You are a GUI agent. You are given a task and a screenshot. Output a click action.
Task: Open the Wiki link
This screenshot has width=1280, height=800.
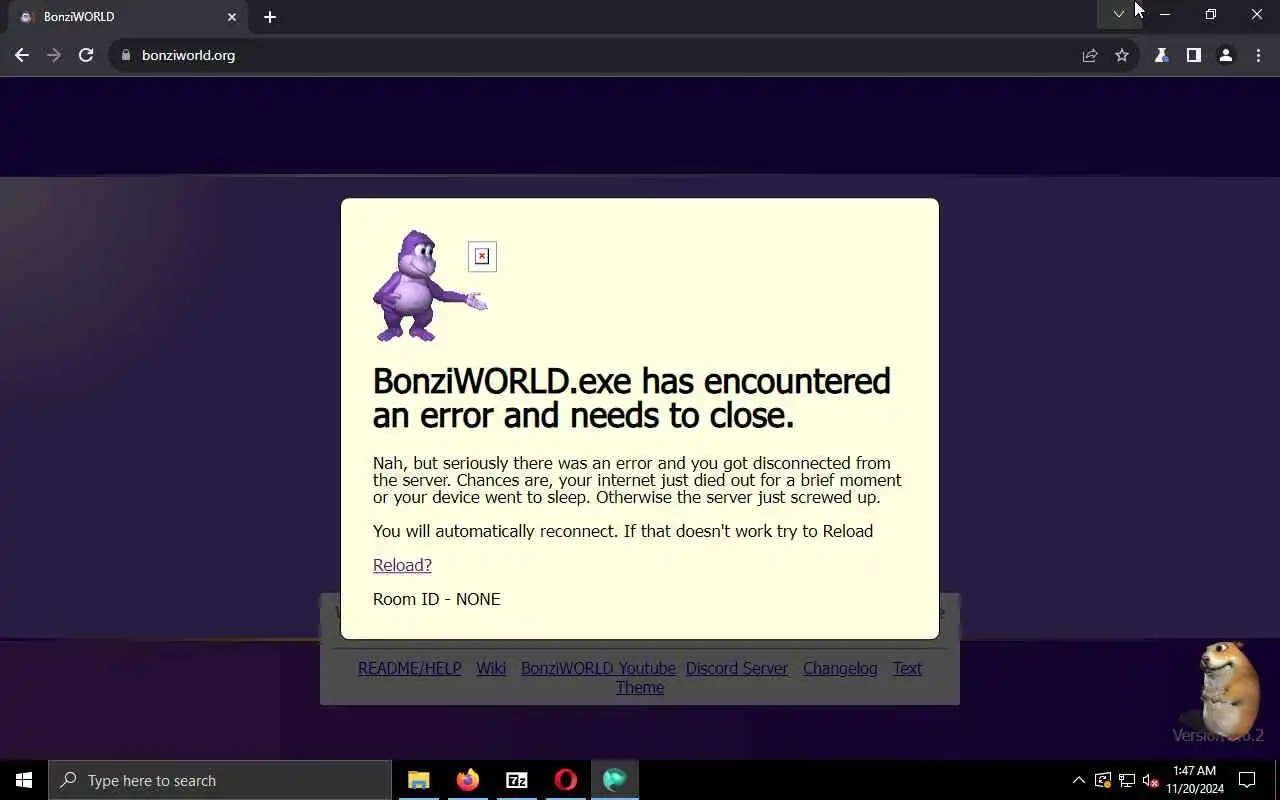[491, 668]
